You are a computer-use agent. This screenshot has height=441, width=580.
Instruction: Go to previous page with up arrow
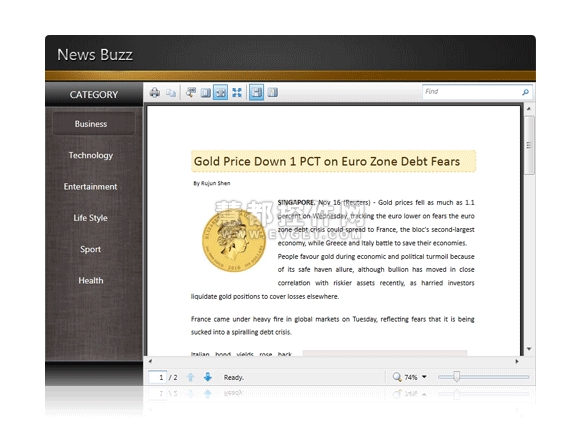pyautogui.click(x=190, y=377)
